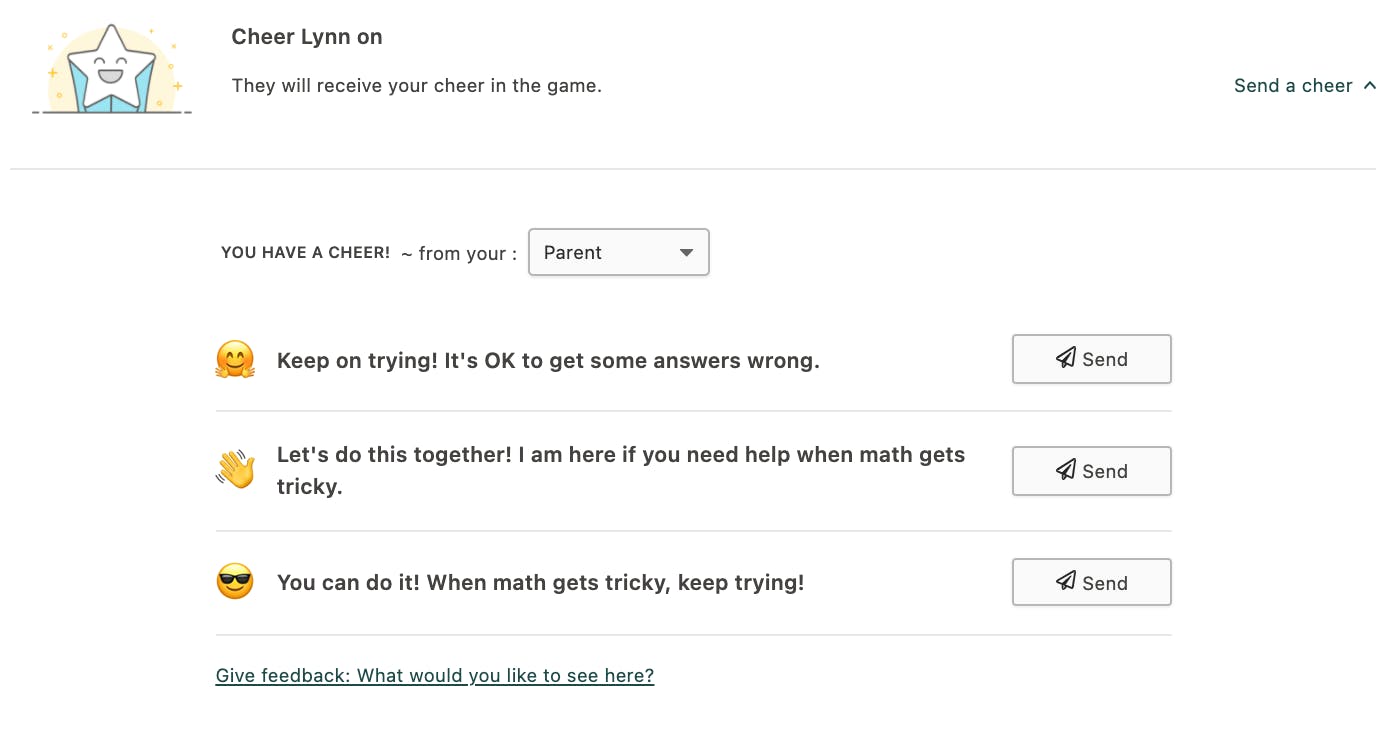Click the "~ from your :" label
1391x742 pixels.
click(x=459, y=254)
